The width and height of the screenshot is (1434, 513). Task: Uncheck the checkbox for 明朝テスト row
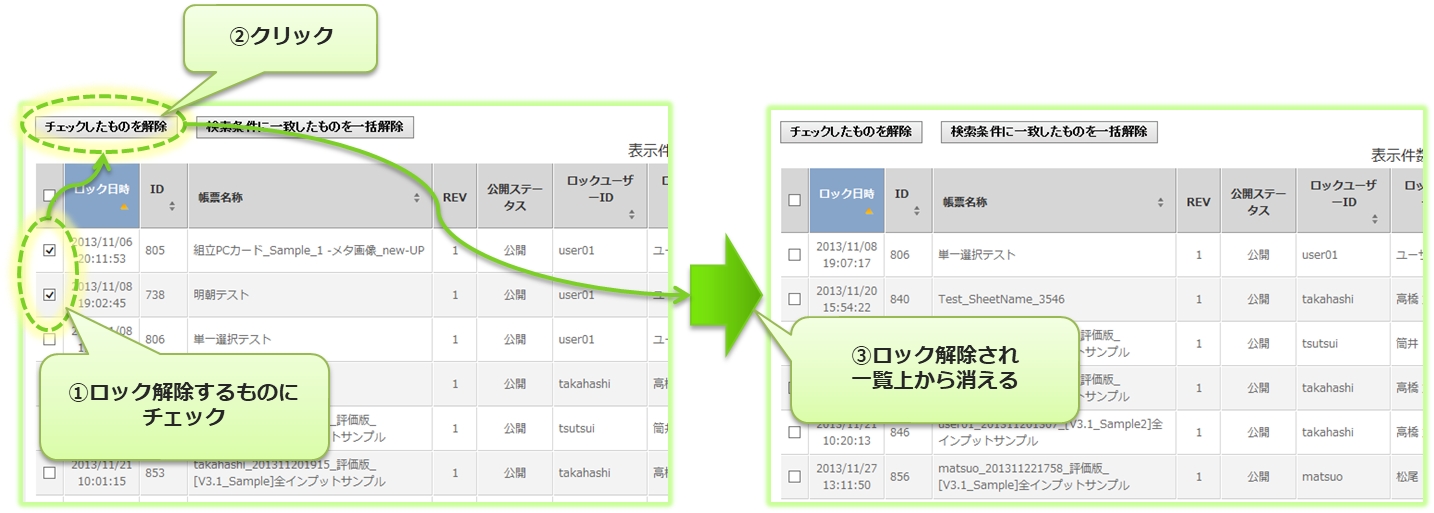[x=49, y=295]
